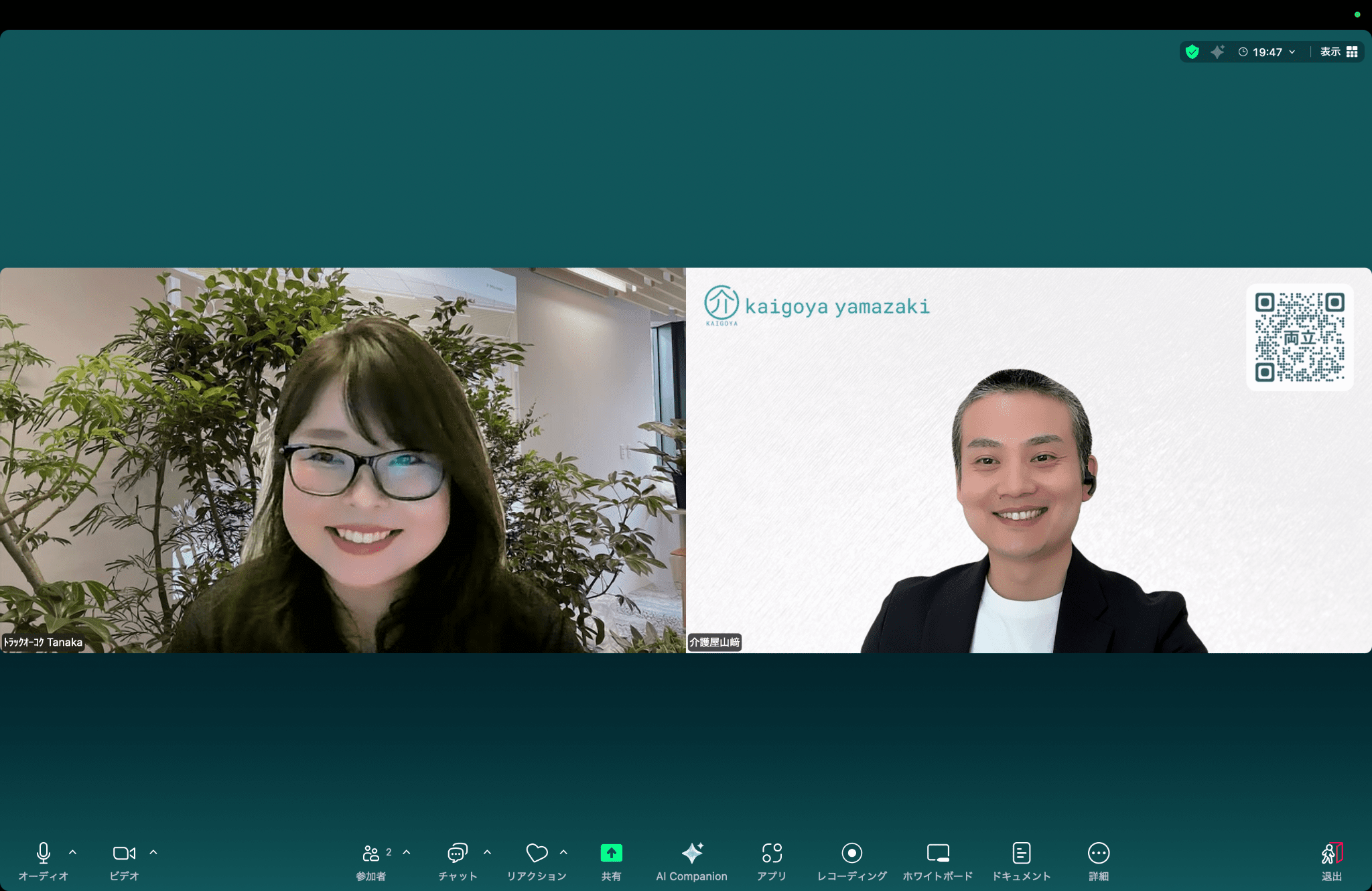
Task: Open the chat (チャット) panel
Action: click(x=458, y=853)
